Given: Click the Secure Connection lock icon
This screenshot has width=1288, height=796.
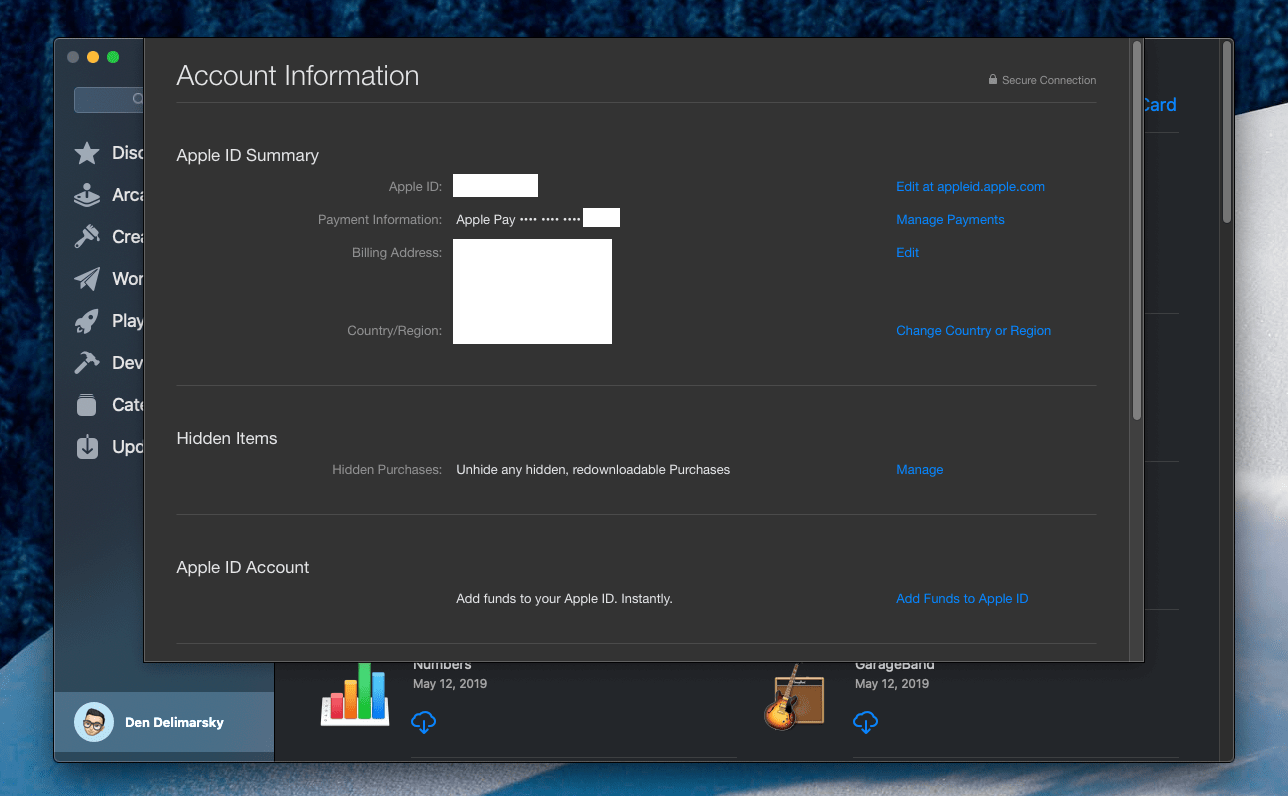Looking at the screenshot, I should pos(993,80).
